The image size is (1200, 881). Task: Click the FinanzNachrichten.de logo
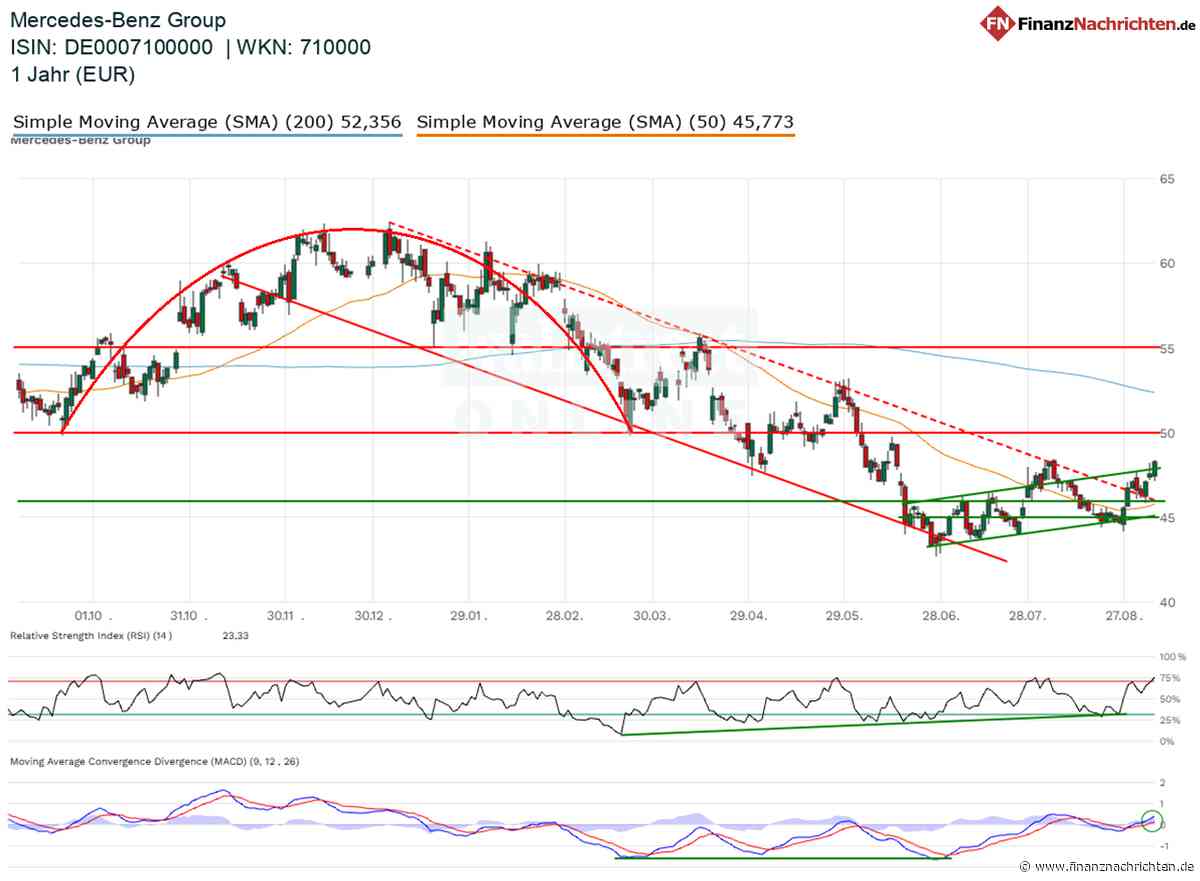click(1088, 23)
